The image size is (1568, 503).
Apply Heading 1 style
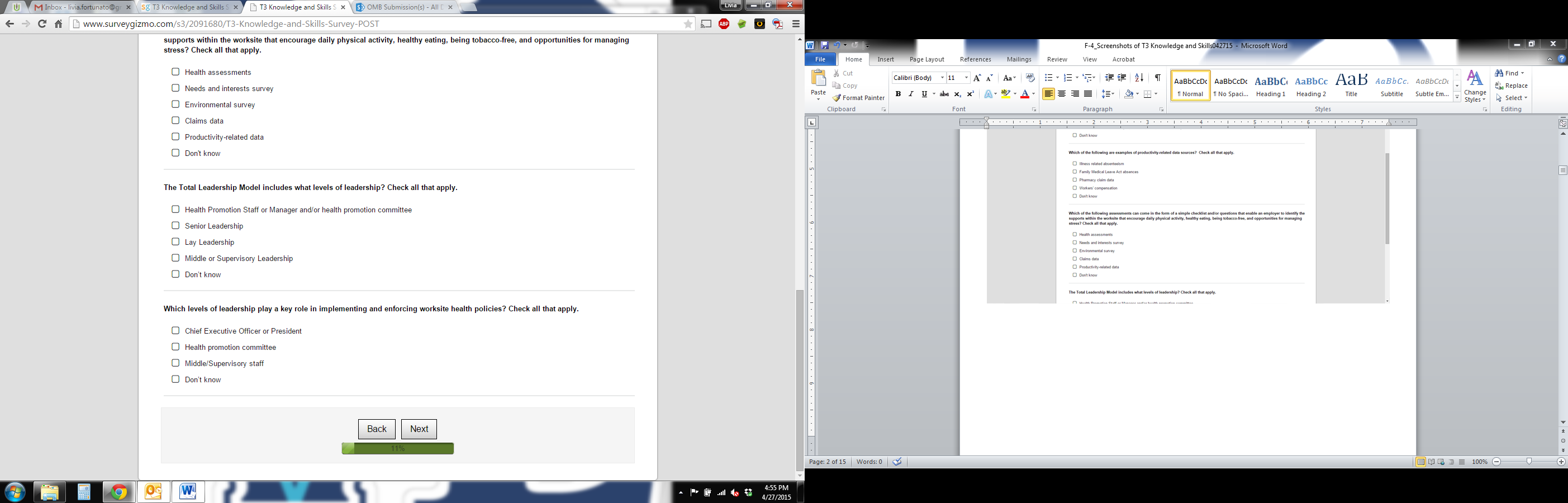pos(1270,86)
